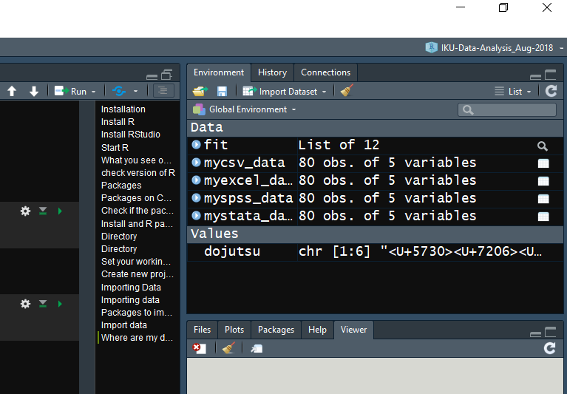Open the Global Environment dropdown
Viewport: 567px width, 394px height.
click(244, 109)
